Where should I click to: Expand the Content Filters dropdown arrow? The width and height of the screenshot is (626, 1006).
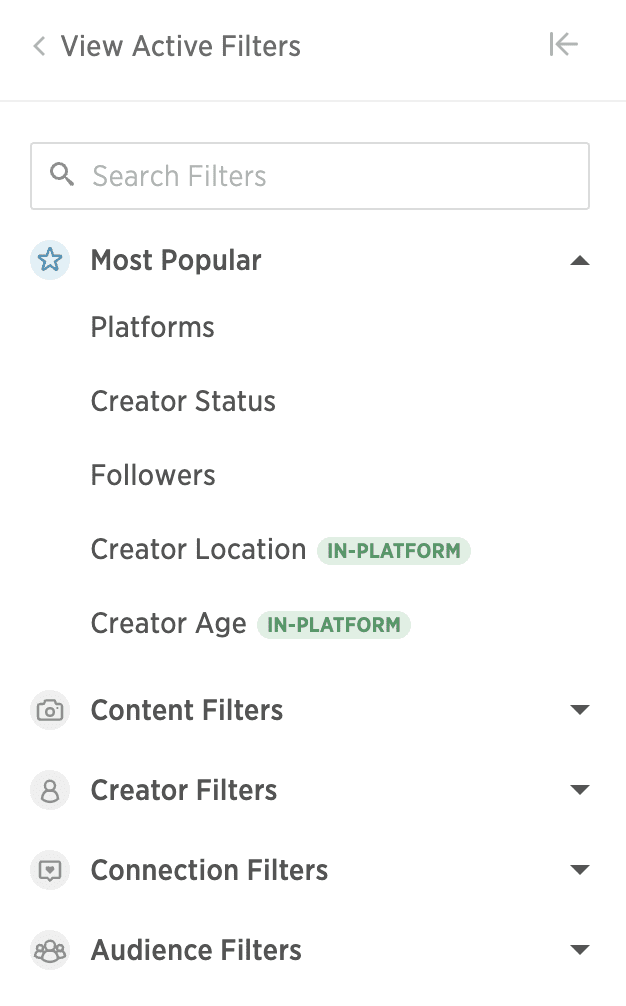coord(580,710)
